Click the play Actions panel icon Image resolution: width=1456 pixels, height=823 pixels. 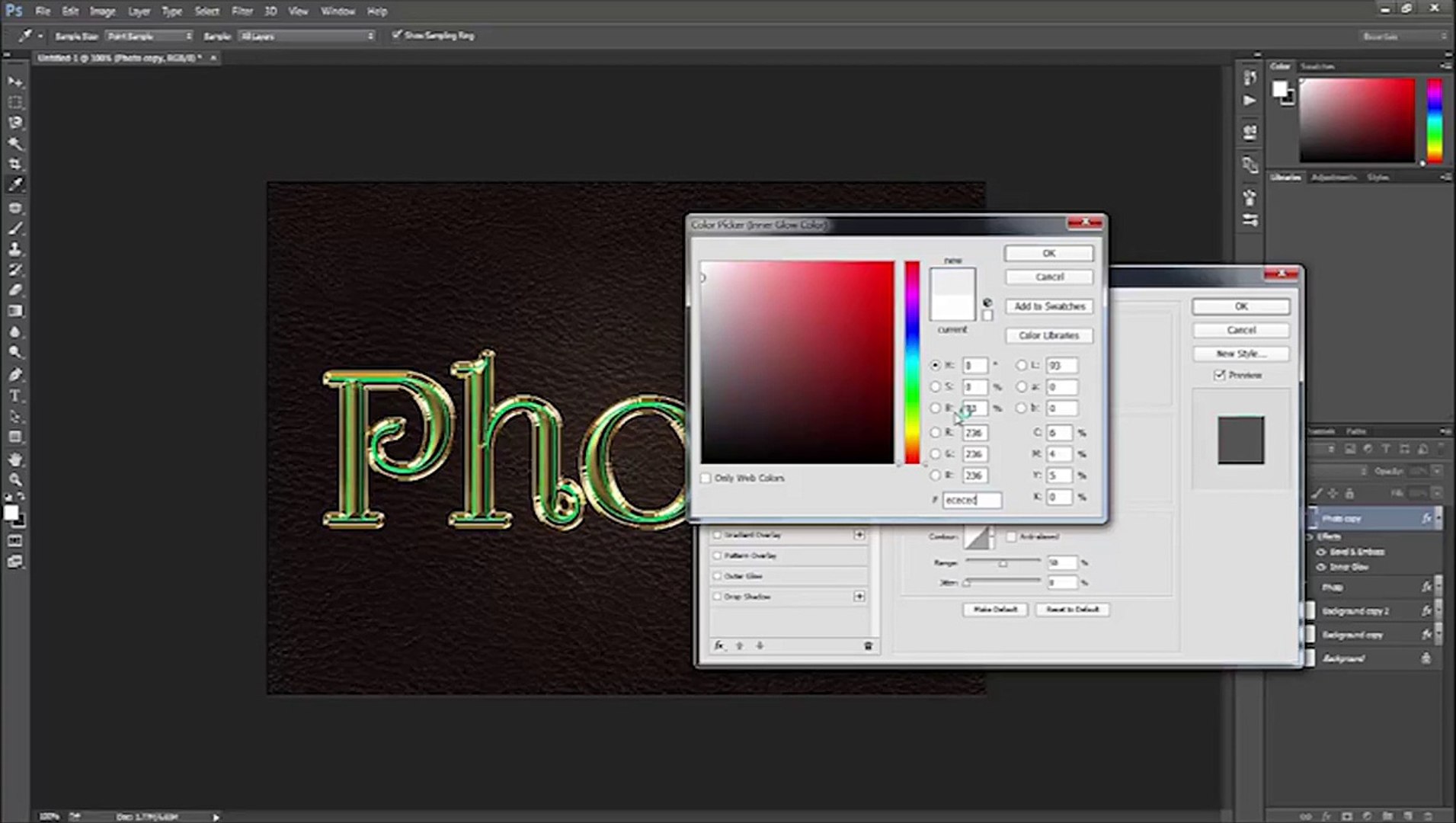pyautogui.click(x=1250, y=101)
